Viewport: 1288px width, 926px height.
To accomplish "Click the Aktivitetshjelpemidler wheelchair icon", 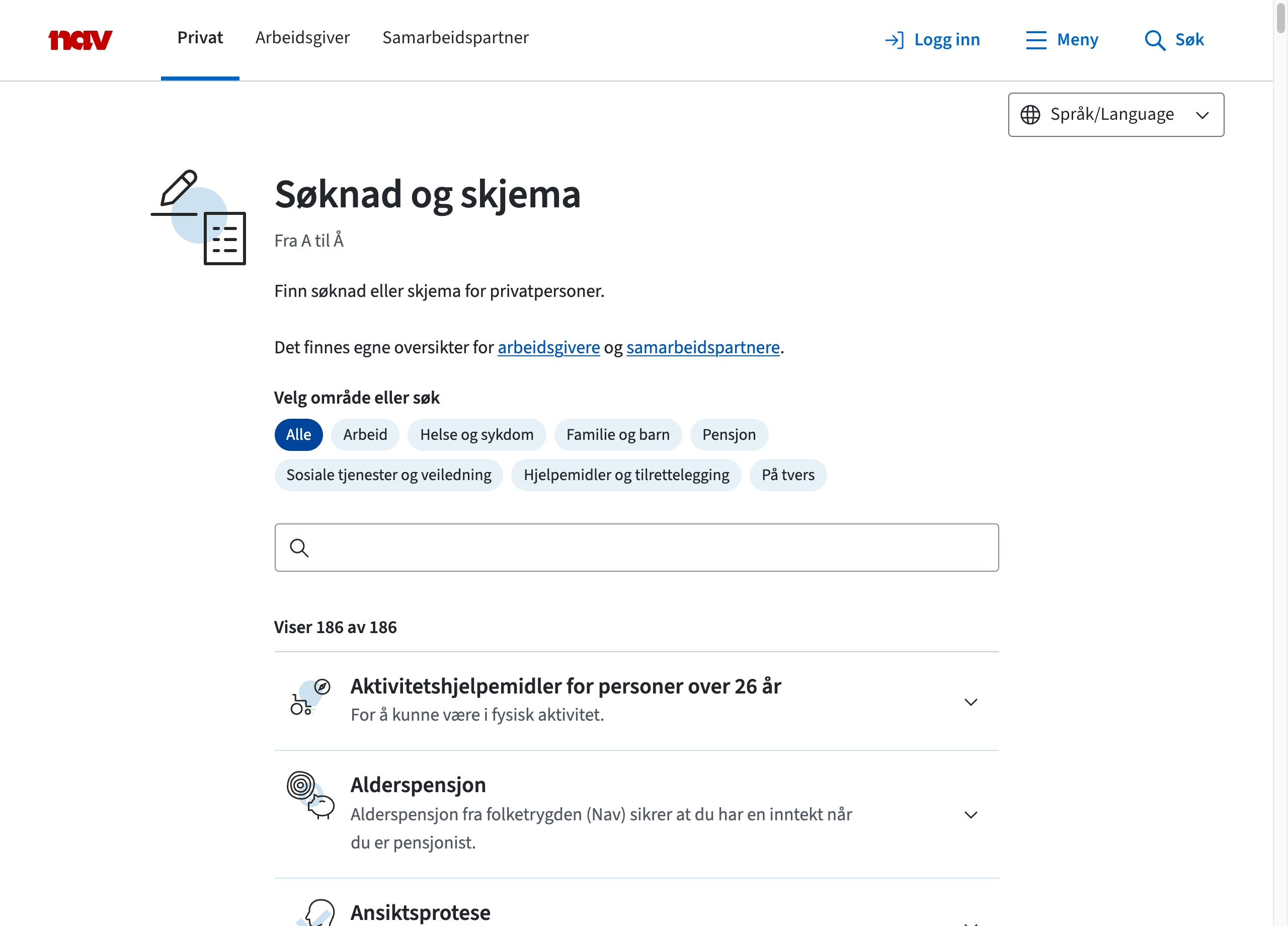I will [310, 697].
